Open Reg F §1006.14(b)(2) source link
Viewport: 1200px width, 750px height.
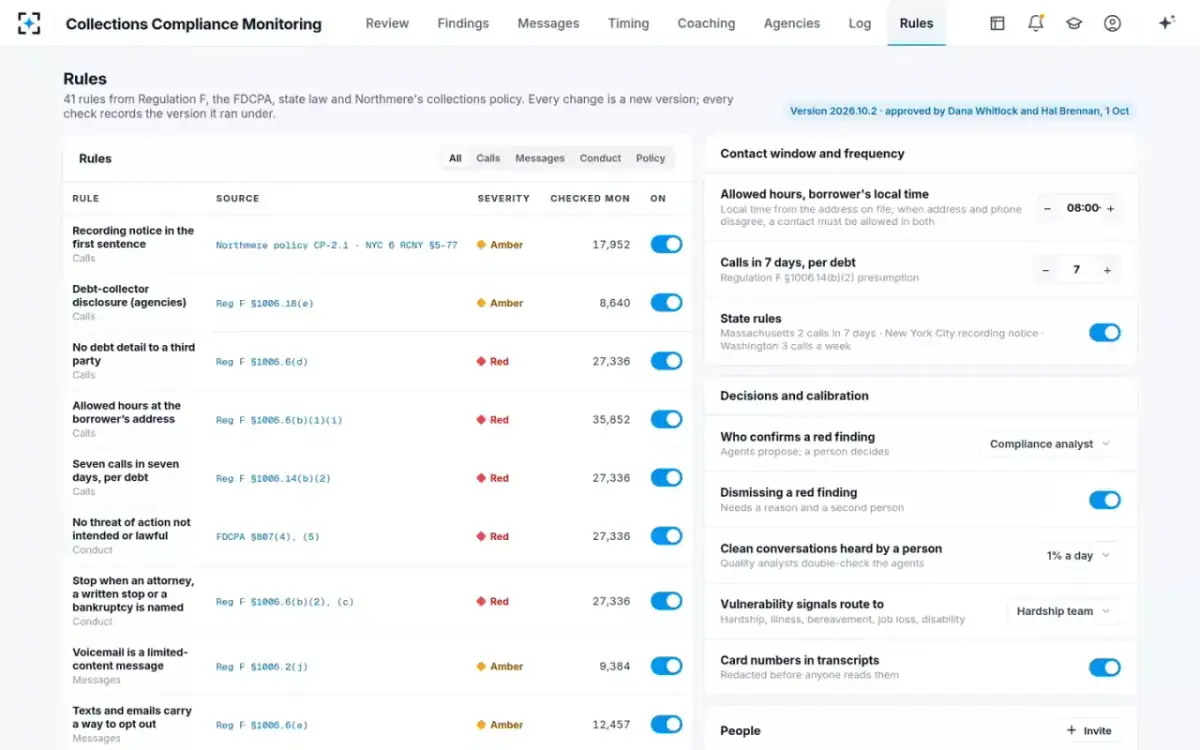[x=273, y=478]
